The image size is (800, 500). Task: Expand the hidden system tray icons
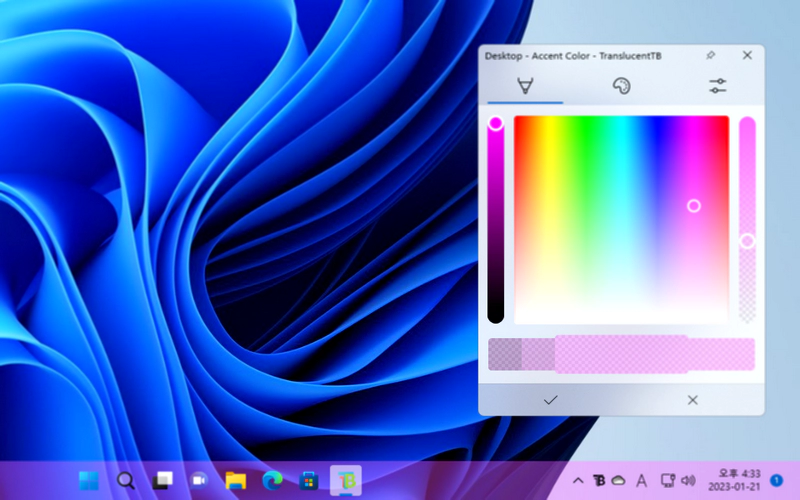click(x=578, y=481)
